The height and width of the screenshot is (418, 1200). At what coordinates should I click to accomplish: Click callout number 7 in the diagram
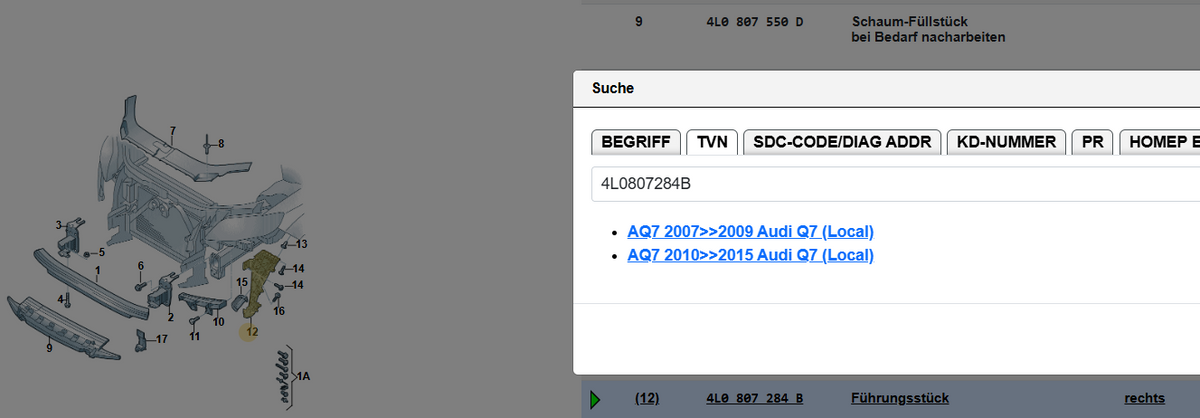[x=172, y=131]
